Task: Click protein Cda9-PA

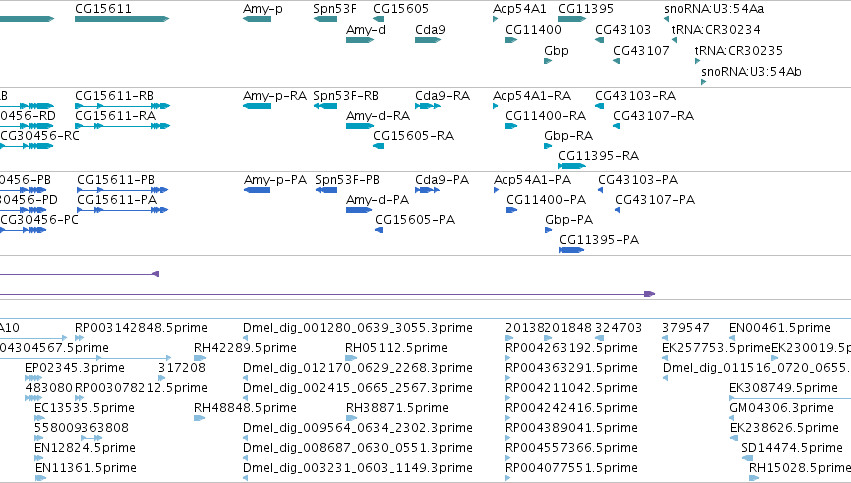Action: (427, 190)
